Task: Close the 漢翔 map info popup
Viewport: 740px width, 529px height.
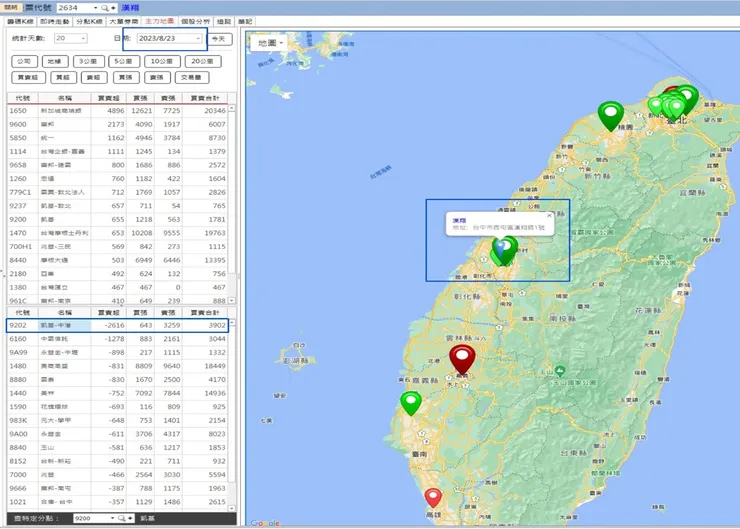Action: (549, 215)
